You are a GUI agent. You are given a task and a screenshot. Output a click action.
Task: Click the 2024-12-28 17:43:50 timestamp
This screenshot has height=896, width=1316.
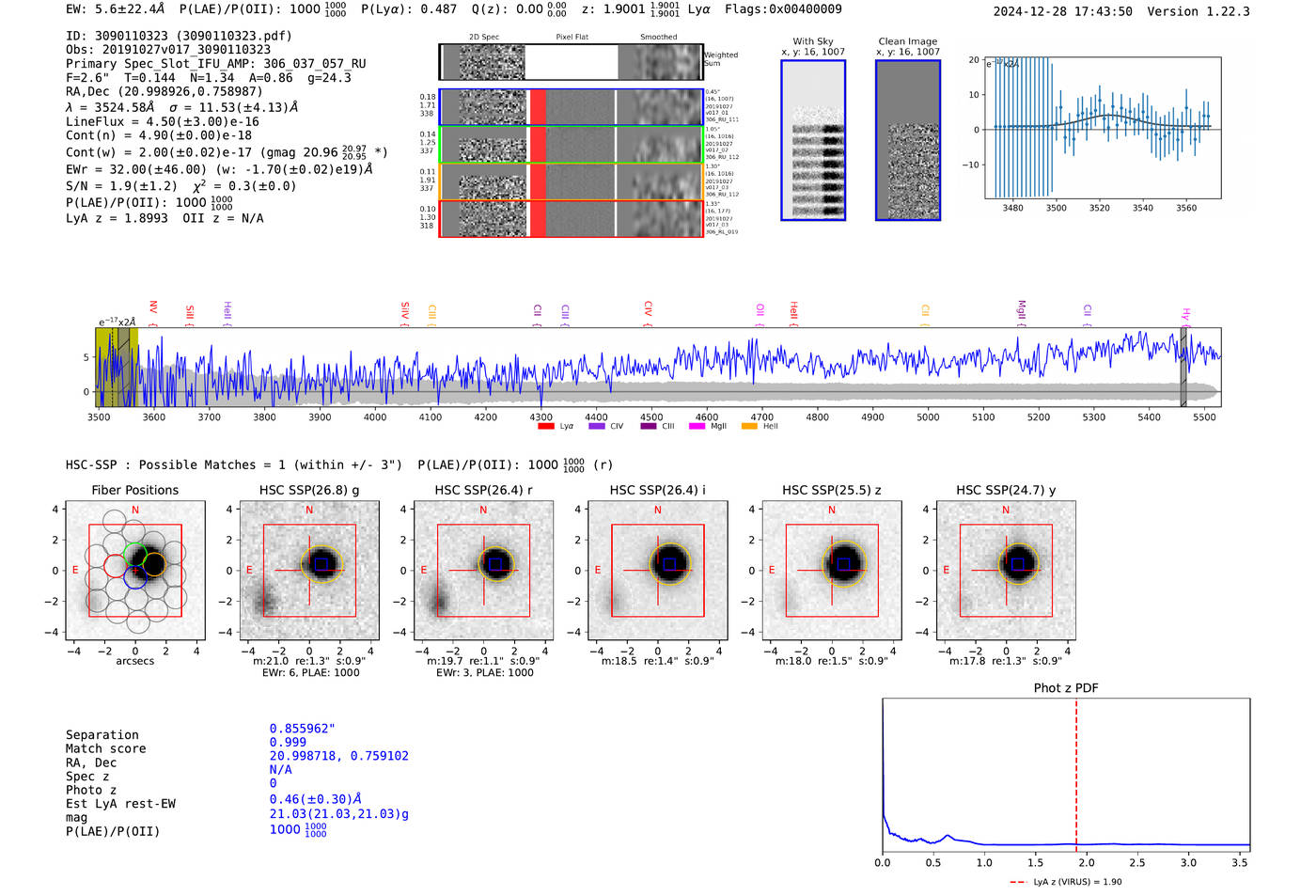click(1062, 11)
